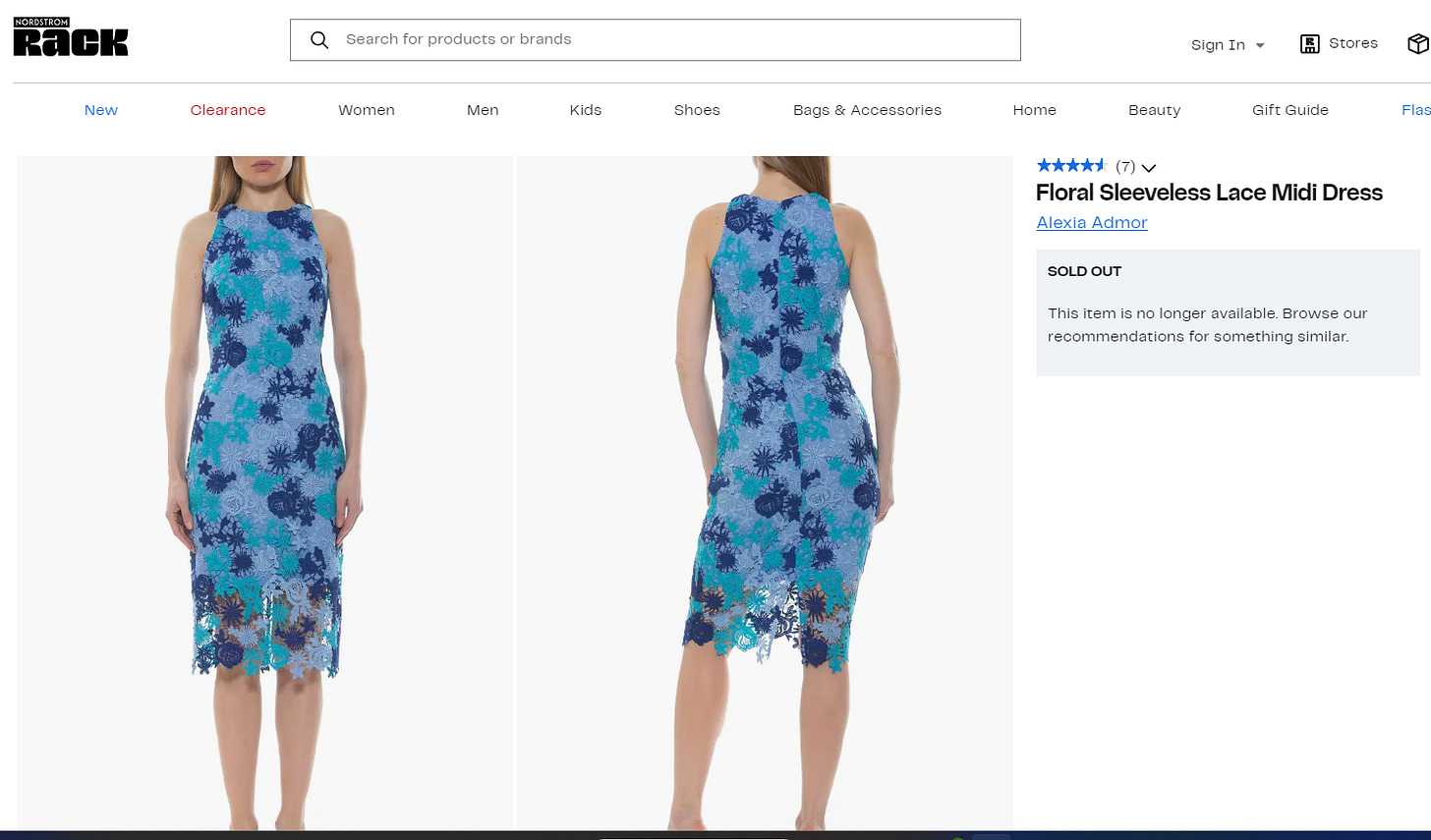The width and height of the screenshot is (1431, 840).
Task: Click the Stores building icon
Action: [1310, 43]
